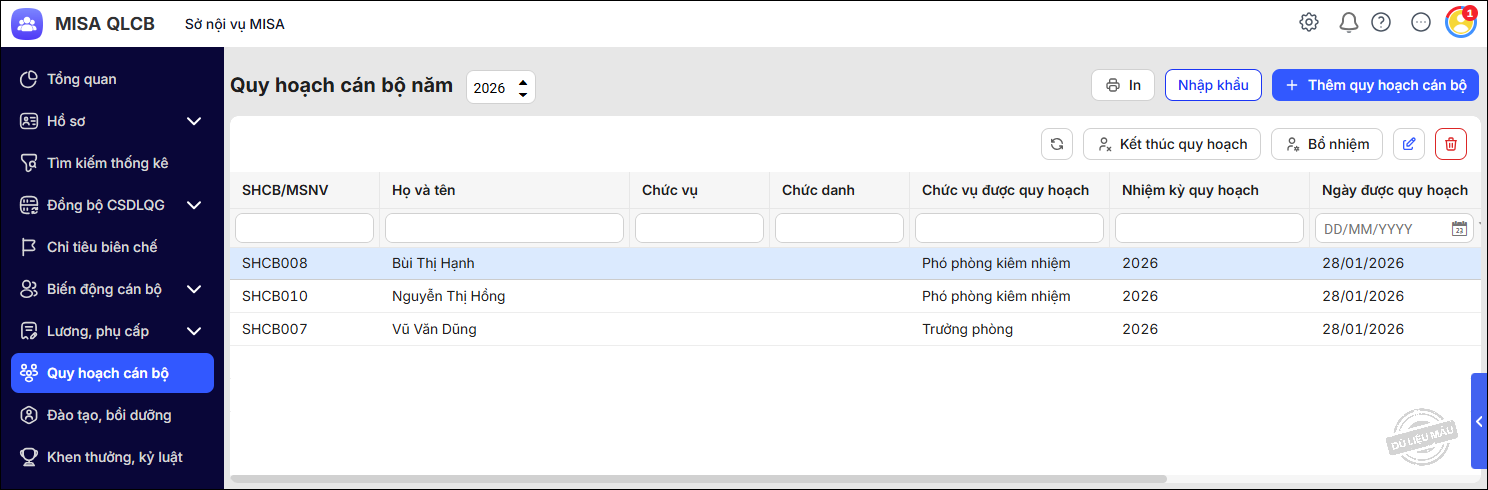Click Thêm quy hoạch cán bộ button
1488x490 pixels.
pos(1375,85)
